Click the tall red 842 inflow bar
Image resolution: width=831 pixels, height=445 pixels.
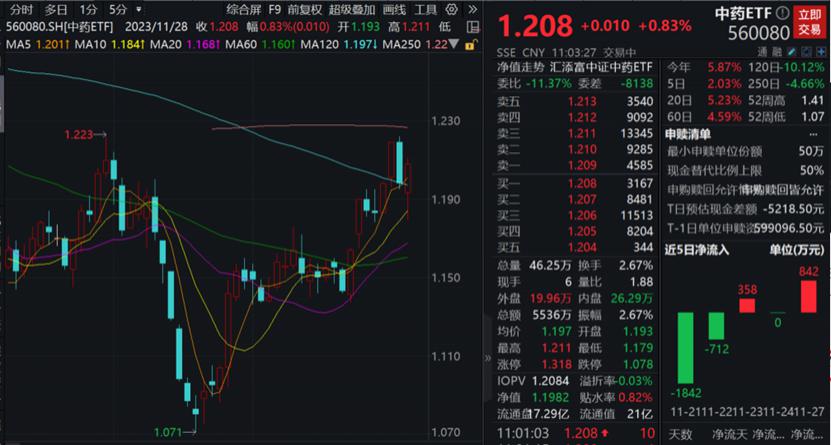(x=808, y=295)
